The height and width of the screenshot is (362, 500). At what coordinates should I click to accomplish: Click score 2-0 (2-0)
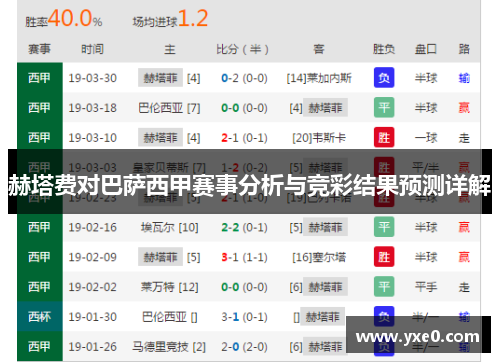tap(244, 347)
